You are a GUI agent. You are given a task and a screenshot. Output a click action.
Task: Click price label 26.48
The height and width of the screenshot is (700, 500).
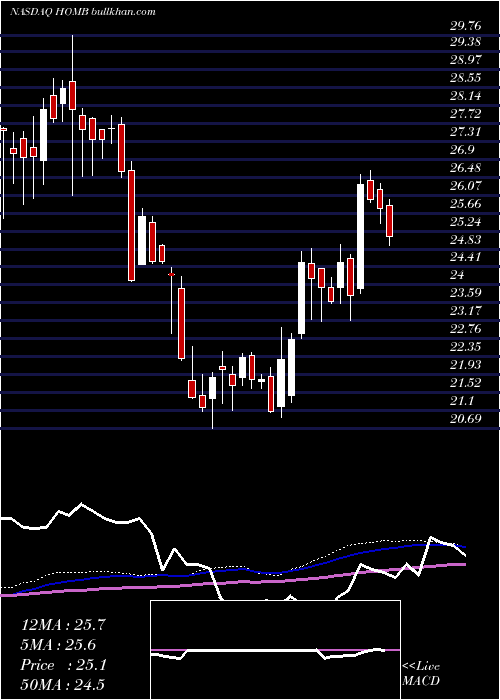click(465, 168)
